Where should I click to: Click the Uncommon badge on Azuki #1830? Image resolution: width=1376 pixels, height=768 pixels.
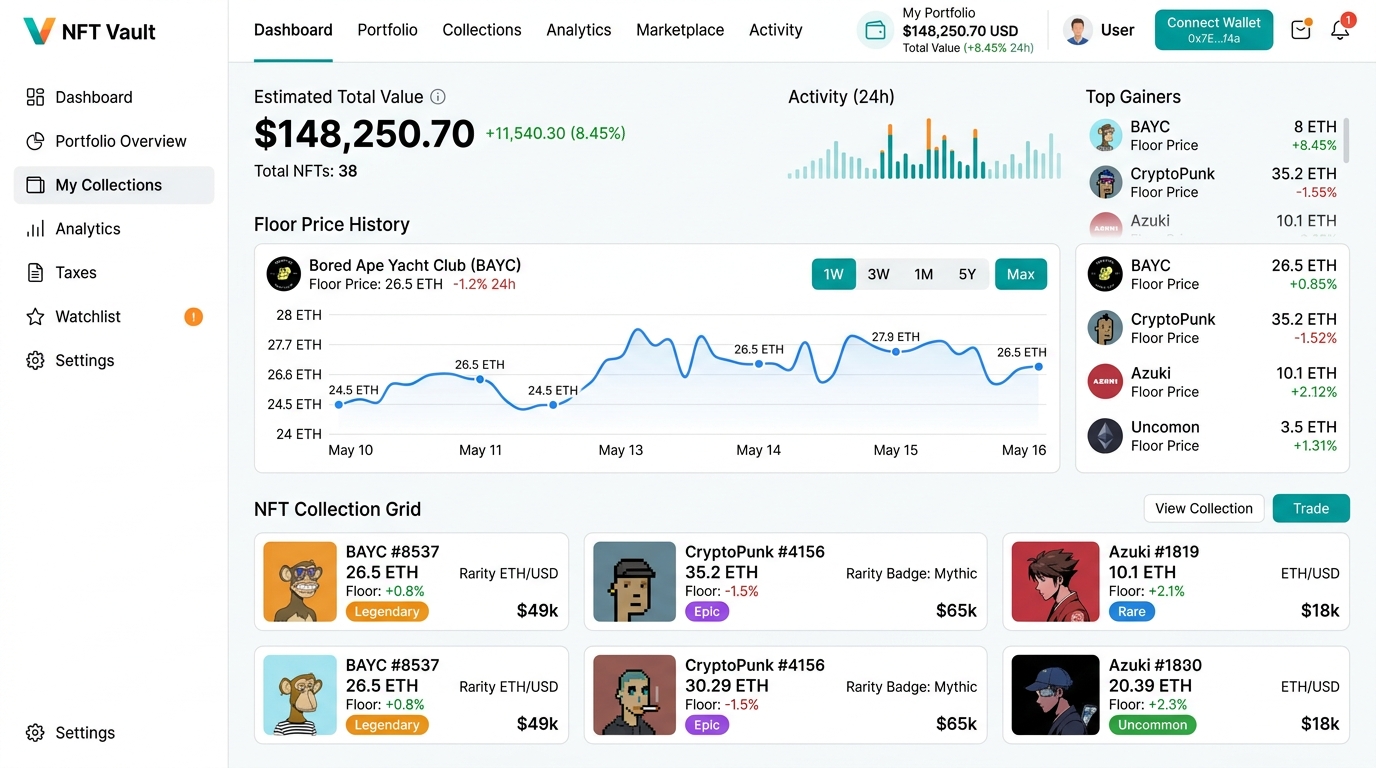tap(1152, 725)
